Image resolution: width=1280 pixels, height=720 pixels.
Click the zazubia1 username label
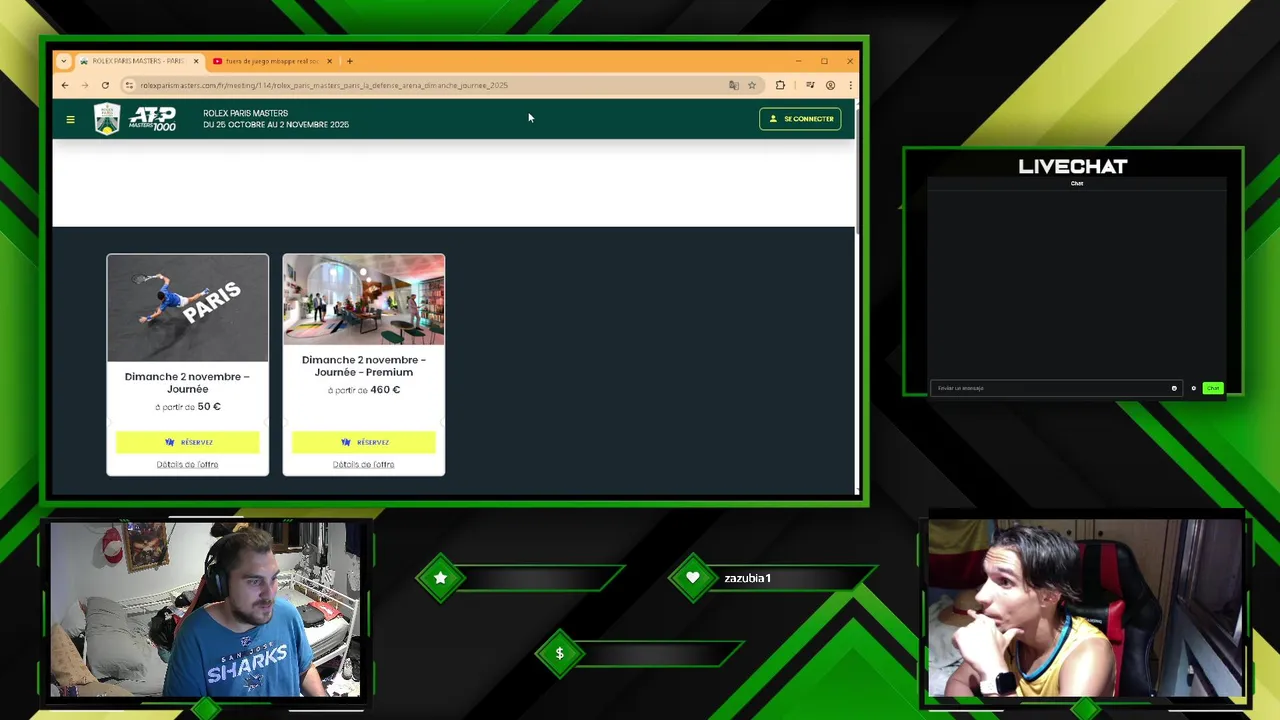click(x=747, y=578)
